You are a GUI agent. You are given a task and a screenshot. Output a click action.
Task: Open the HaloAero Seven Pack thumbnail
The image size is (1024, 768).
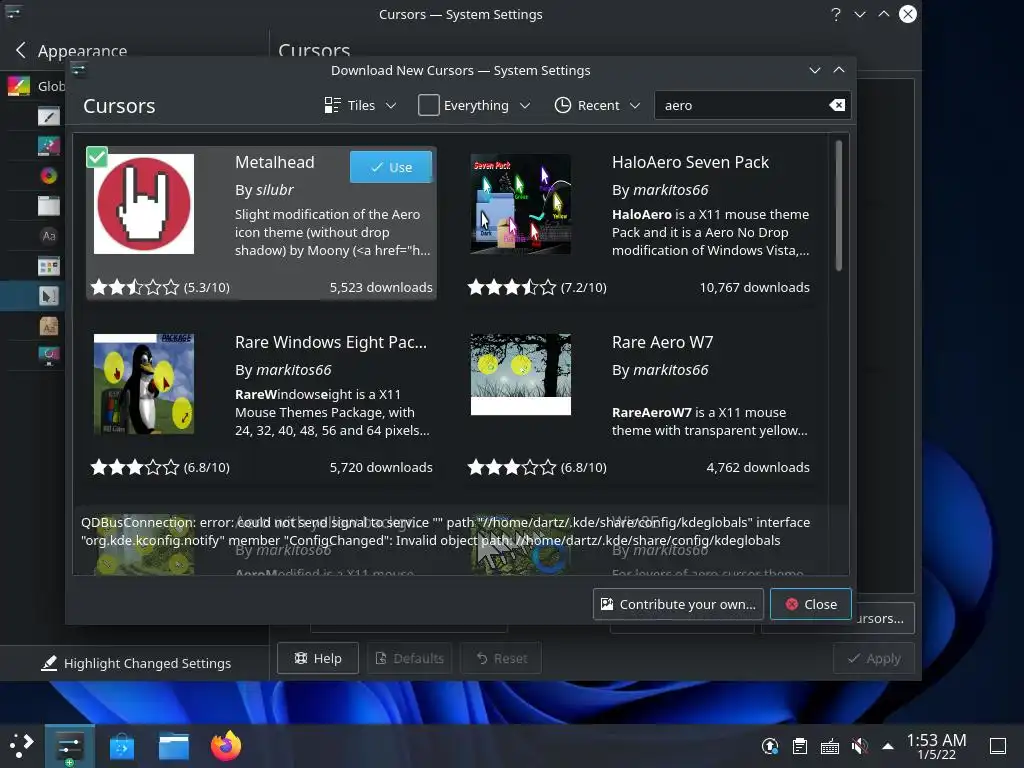520,204
